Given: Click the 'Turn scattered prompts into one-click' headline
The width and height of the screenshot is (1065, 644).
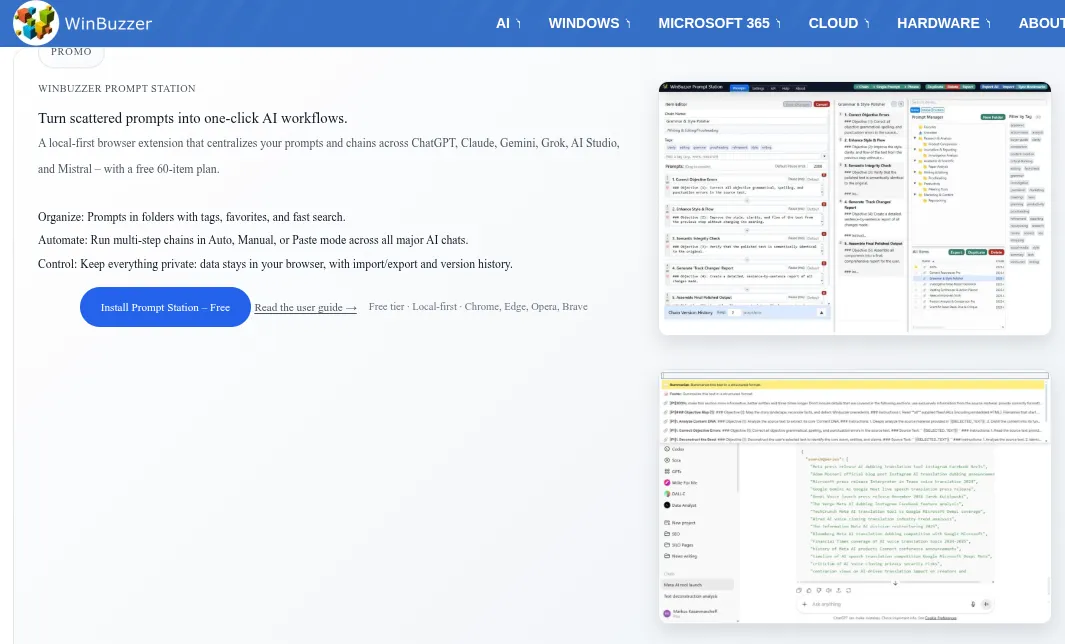Looking at the screenshot, I should [192, 118].
